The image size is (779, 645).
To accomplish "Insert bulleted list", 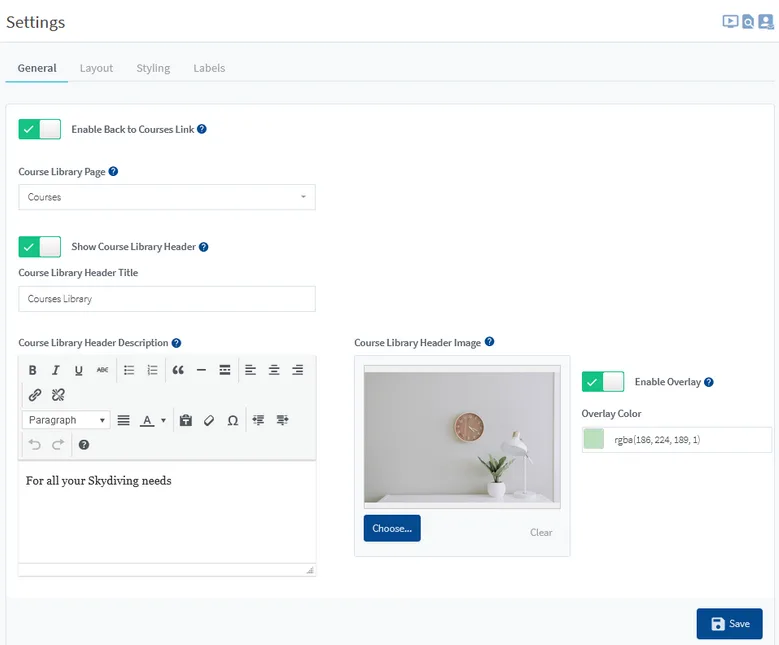I will [129, 370].
